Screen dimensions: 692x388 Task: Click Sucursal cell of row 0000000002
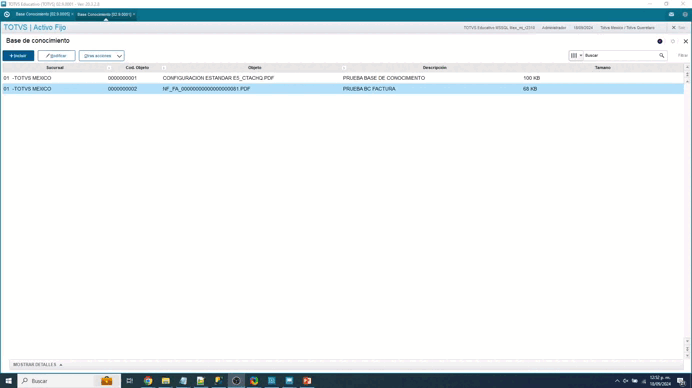click(27, 89)
